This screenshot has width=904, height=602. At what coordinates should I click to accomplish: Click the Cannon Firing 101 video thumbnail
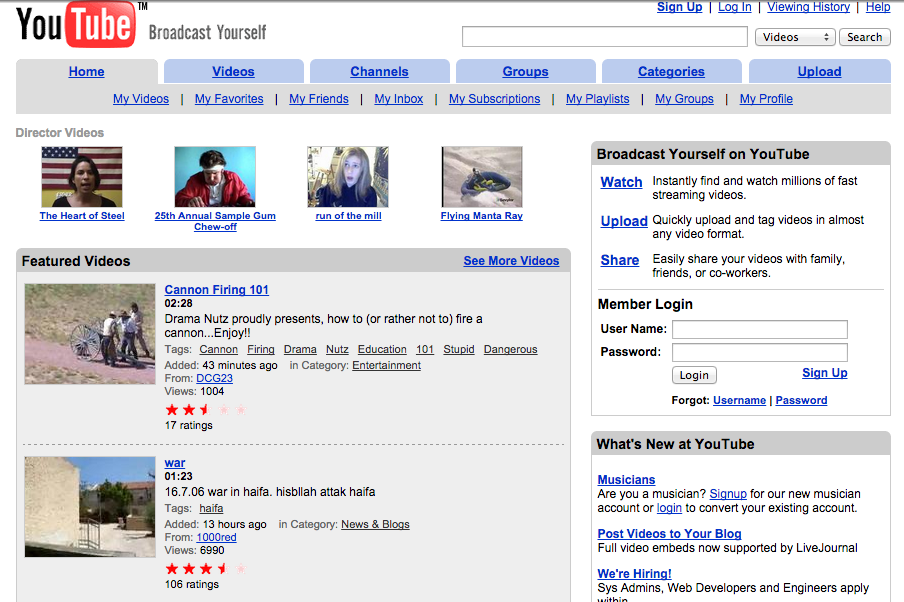(90, 334)
